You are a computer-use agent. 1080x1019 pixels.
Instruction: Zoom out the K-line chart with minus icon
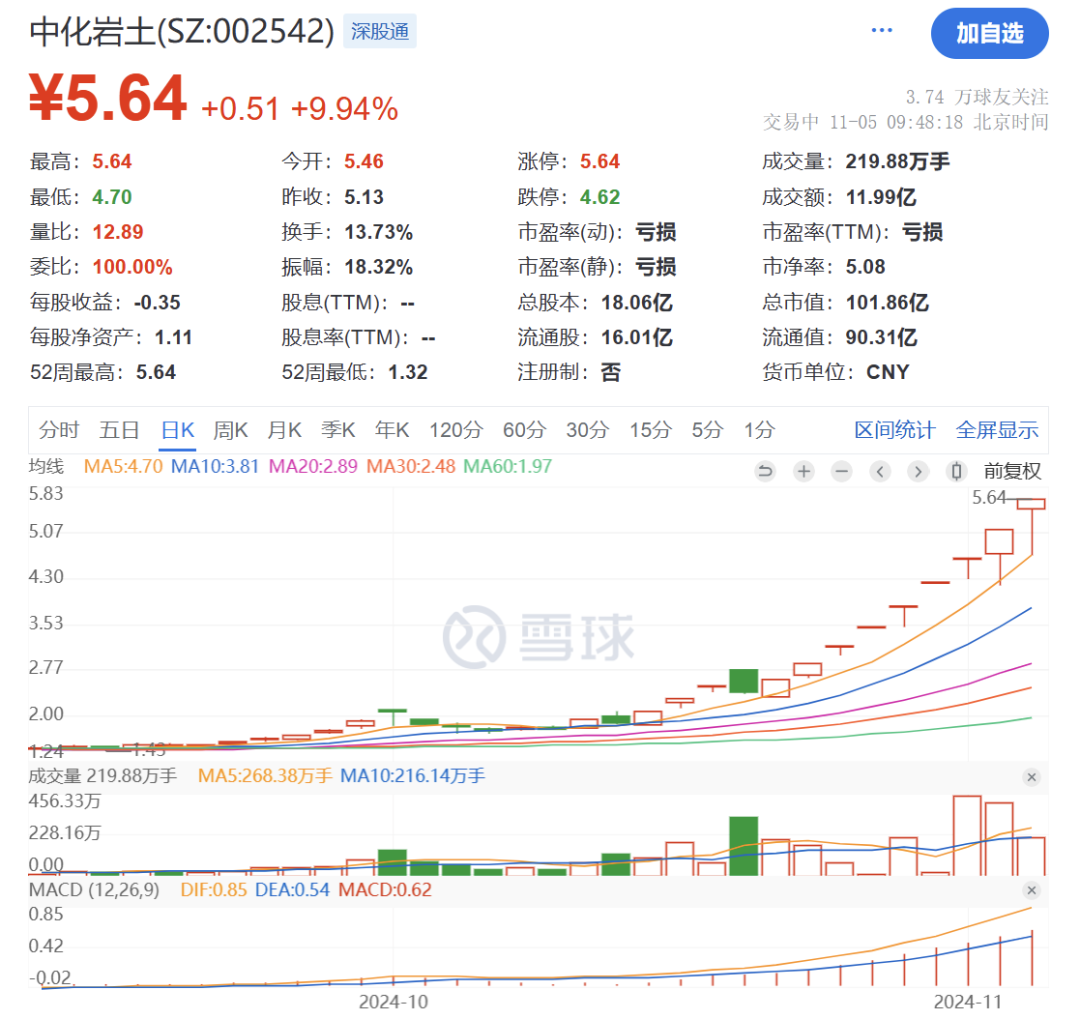coord(841,471)
